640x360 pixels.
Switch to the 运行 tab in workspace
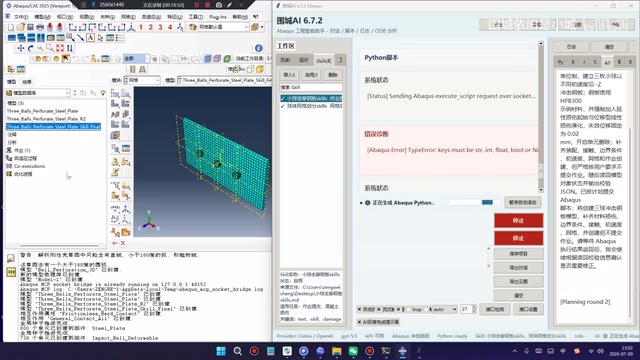(x=304, y=60)
